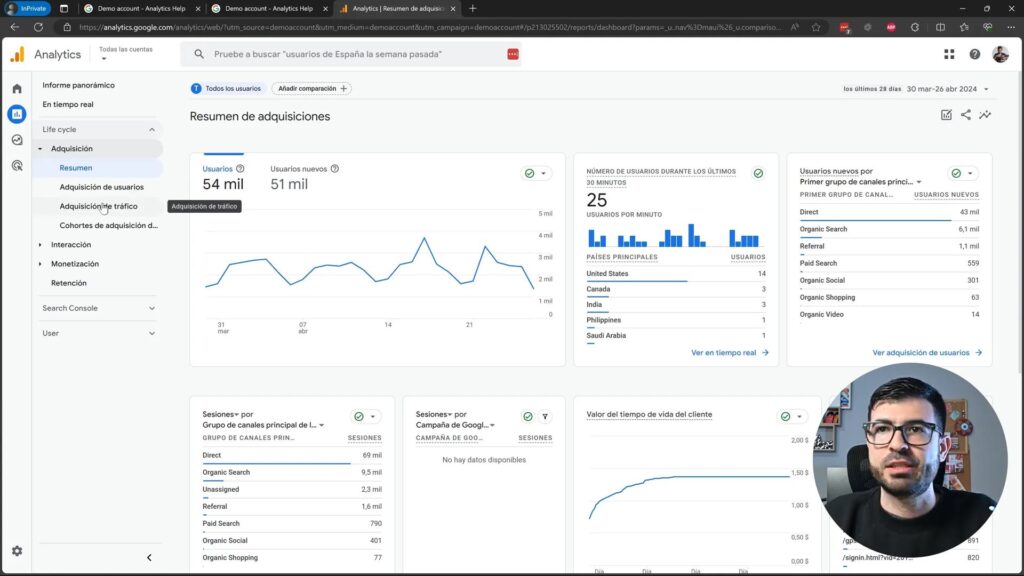Open the Insights sparkline icon
1024x576 pixels.
(985, 115)
